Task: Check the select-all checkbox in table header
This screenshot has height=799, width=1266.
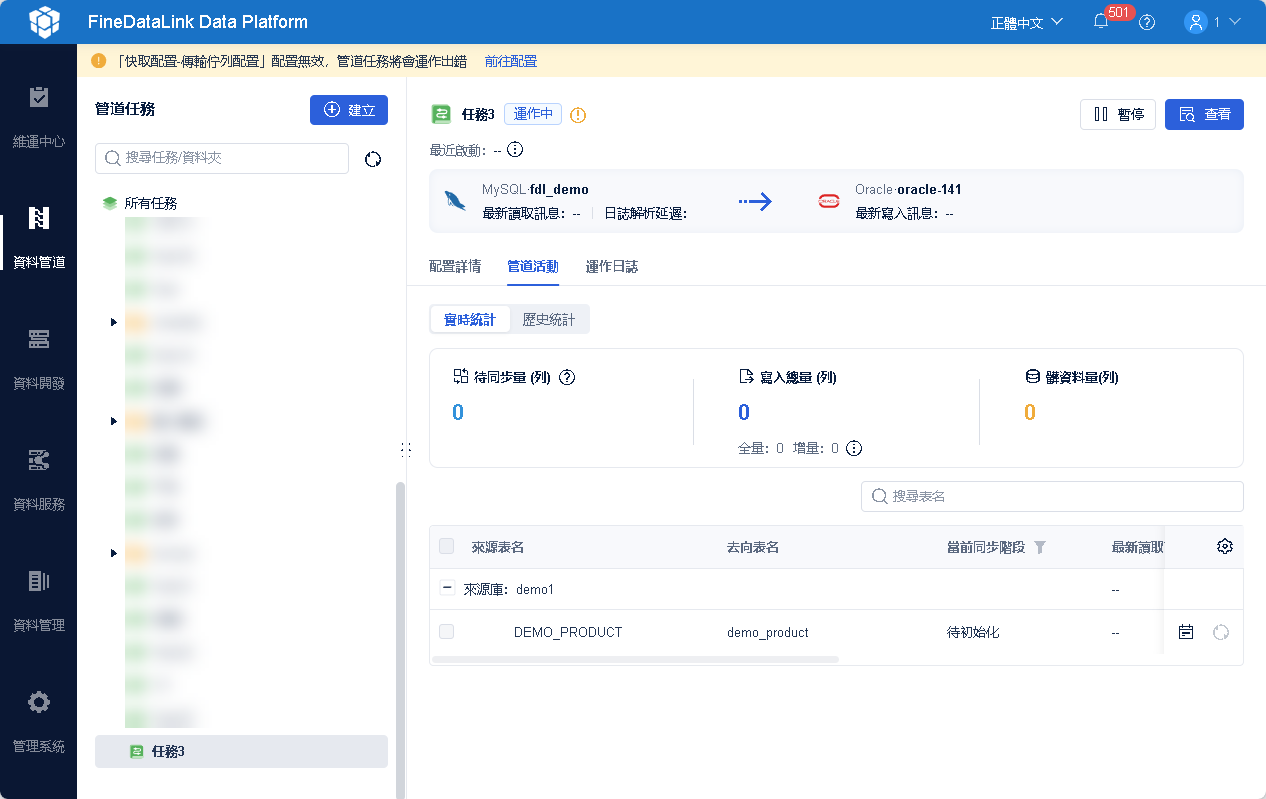Action: tap(446, 546)
